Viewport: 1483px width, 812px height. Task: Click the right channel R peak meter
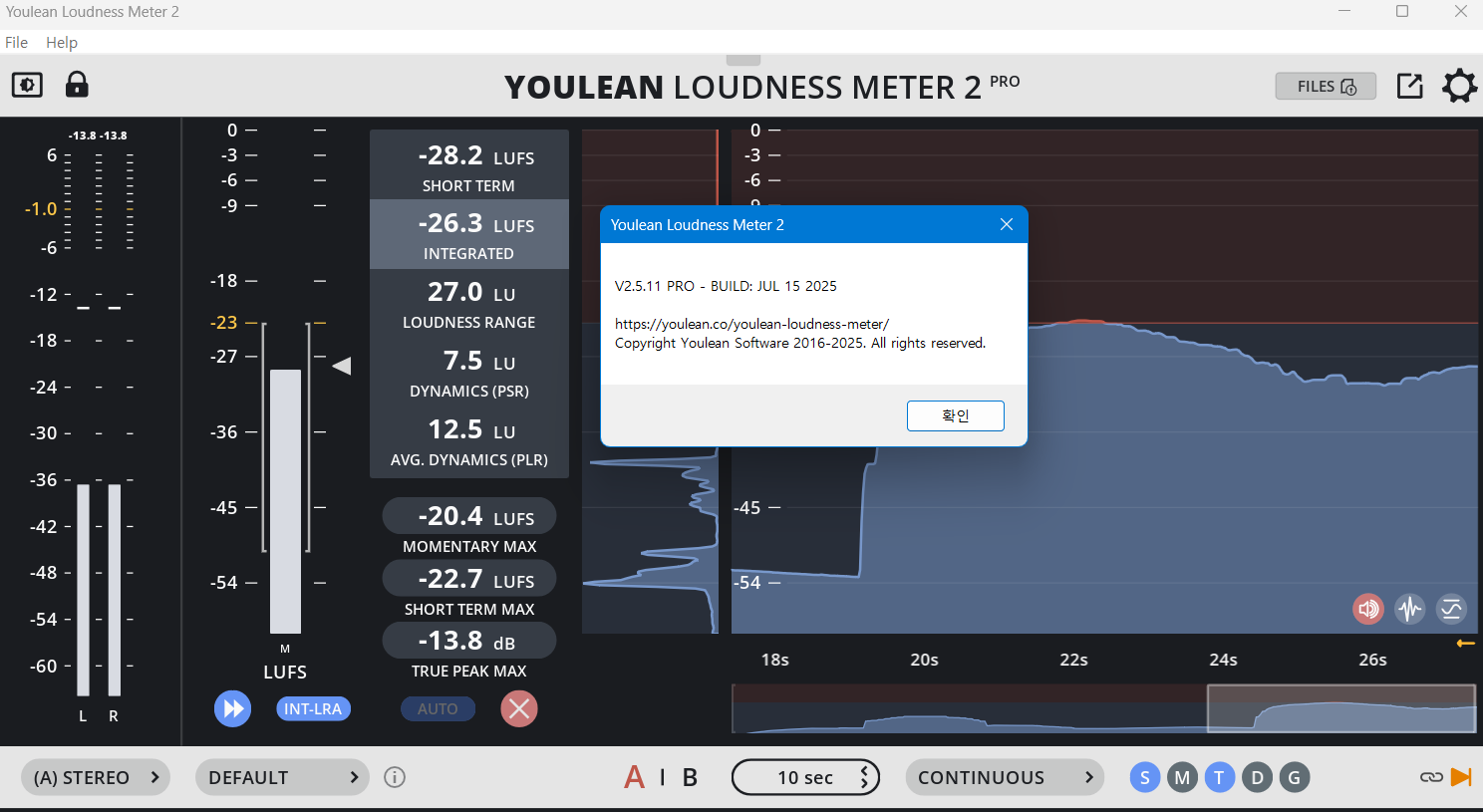[x=115, y=590]
